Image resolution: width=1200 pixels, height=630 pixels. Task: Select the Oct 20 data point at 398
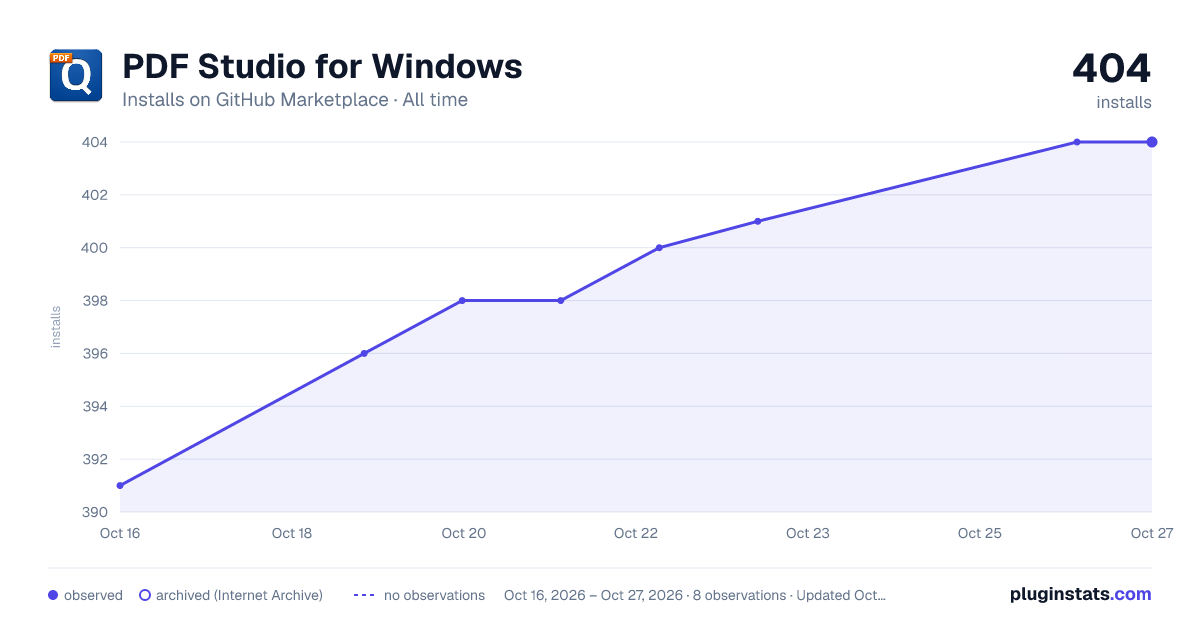(462, 300)
